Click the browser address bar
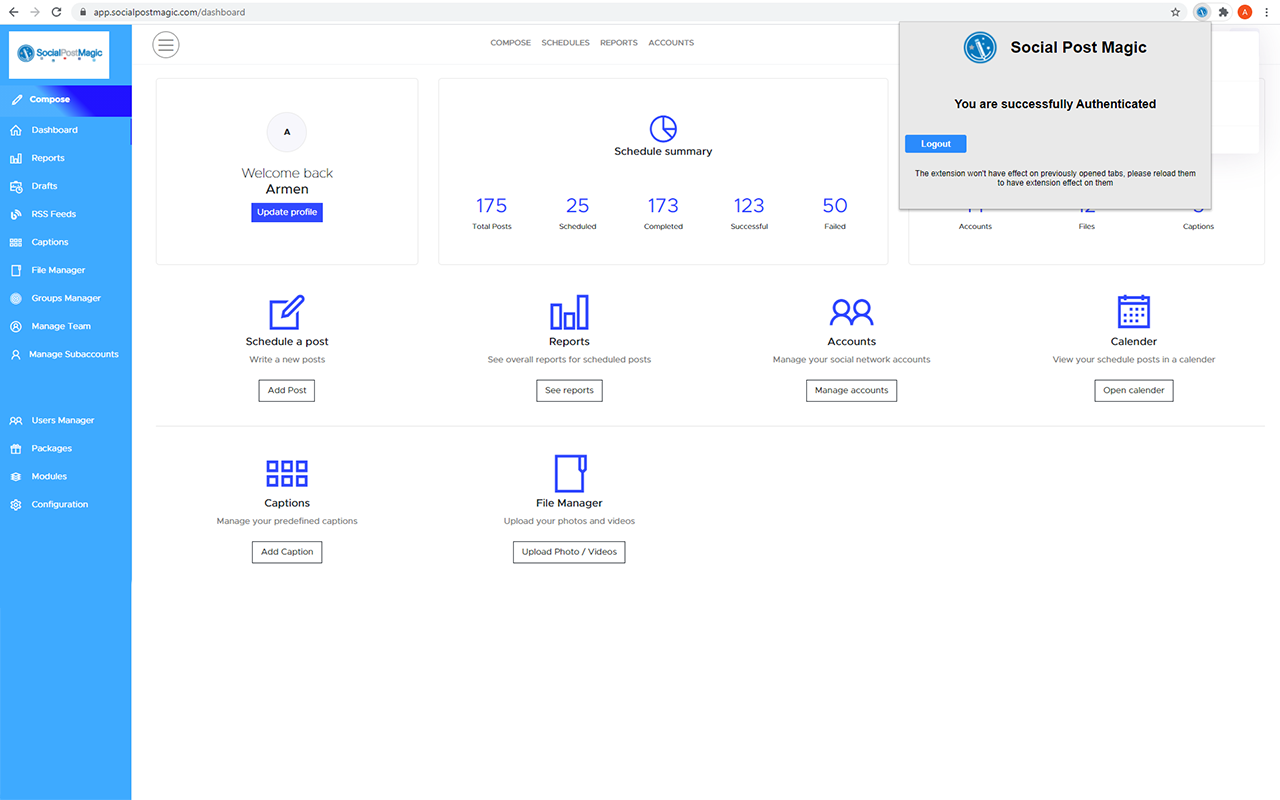 (620, 12)
